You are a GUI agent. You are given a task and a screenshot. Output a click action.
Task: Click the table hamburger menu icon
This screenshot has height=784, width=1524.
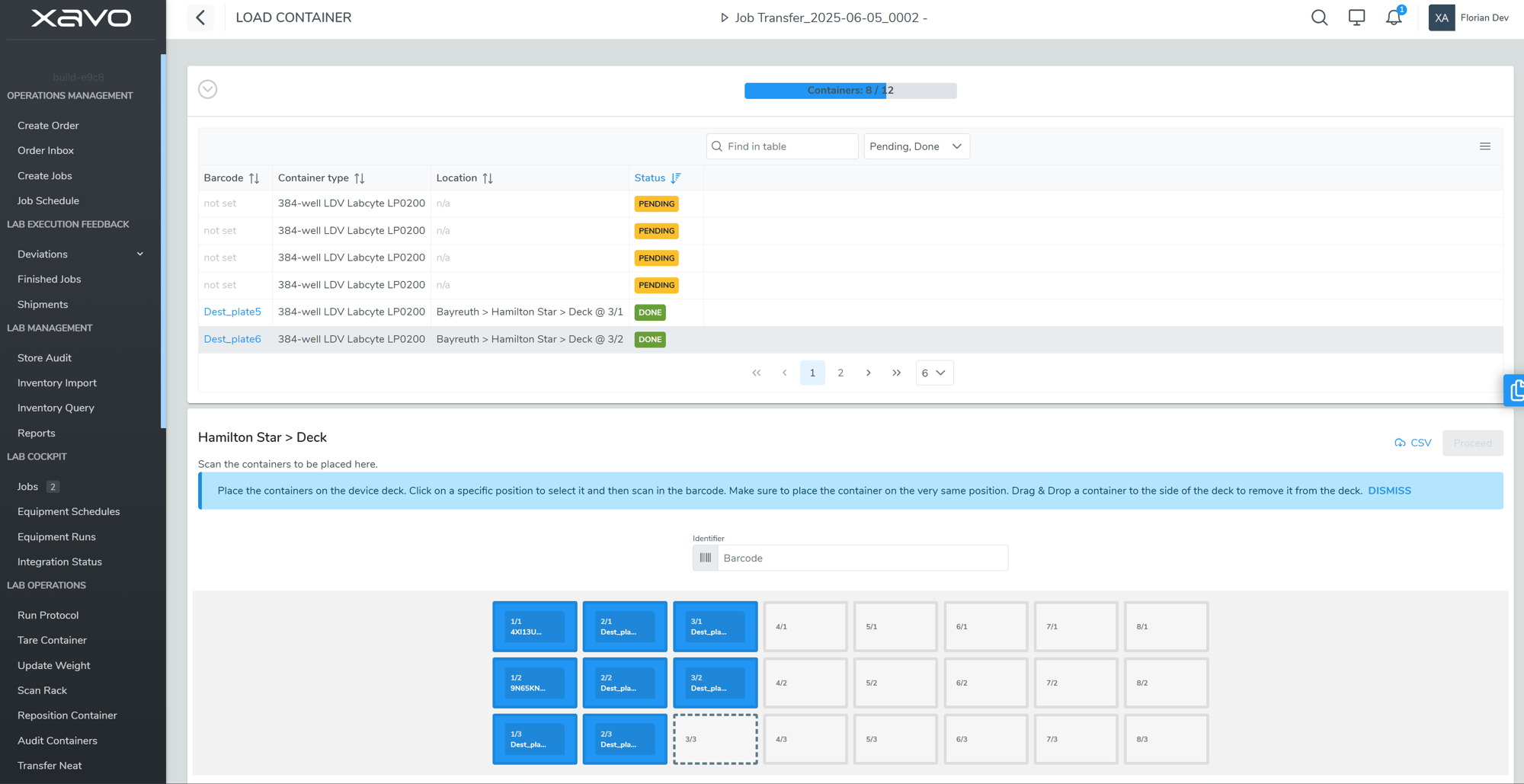pyautogui.click(x=1485, y=146)
